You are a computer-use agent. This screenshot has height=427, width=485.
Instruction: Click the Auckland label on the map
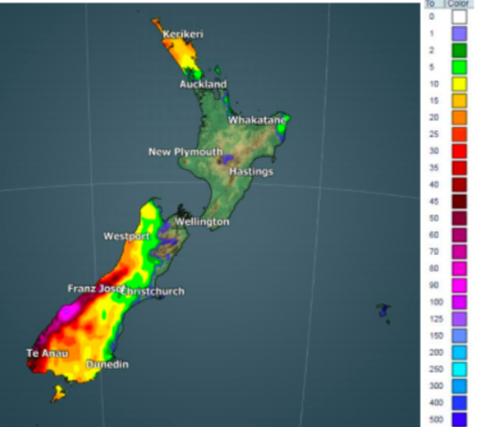coord(203,84)
